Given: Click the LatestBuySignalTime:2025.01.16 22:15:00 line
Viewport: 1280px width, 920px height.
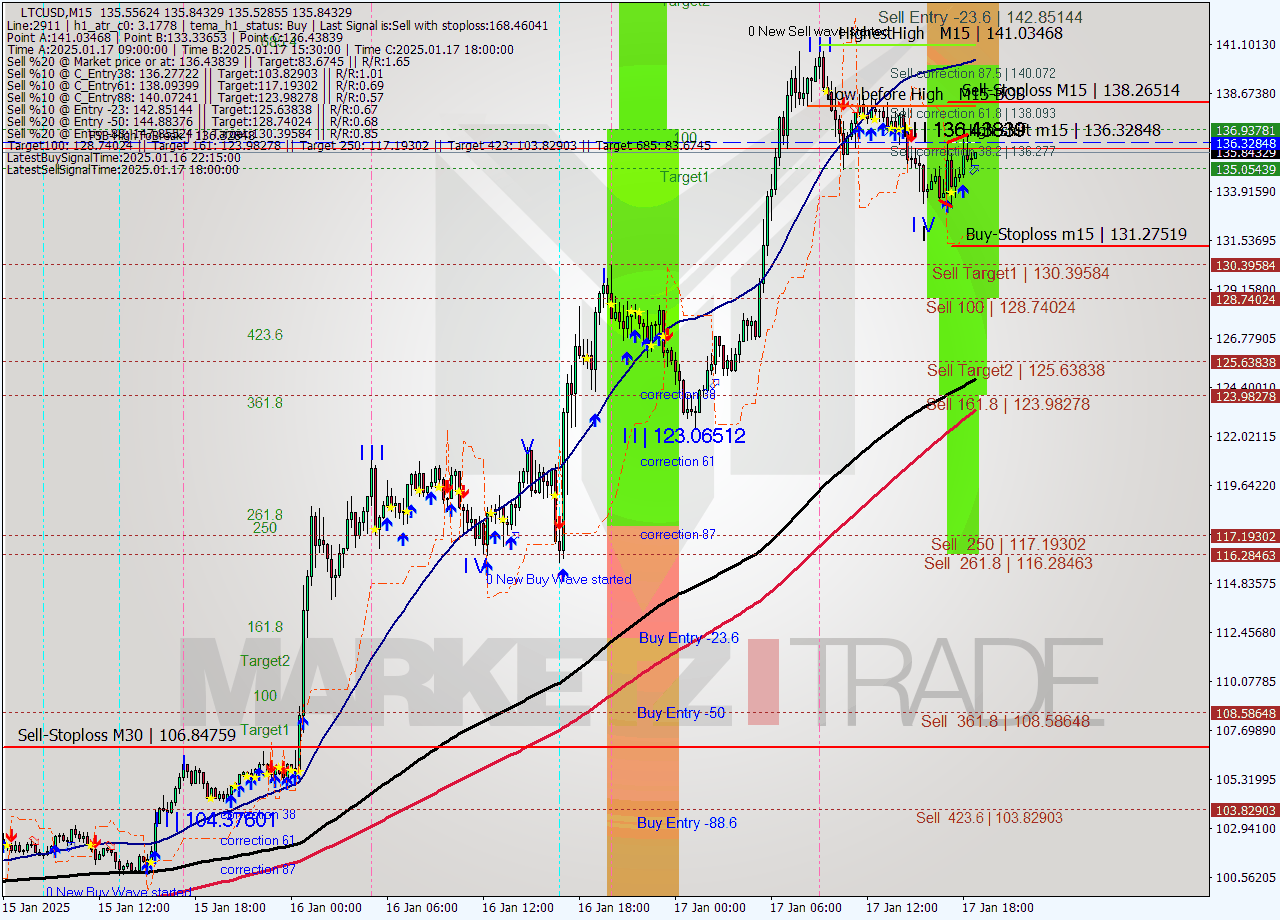Looking at the screenshot, I should coord(123,158).
